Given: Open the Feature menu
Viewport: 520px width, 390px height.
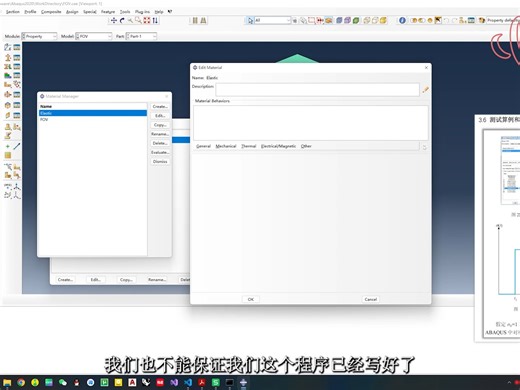Looking at the screenshot, I should click(x=108, y=12).
